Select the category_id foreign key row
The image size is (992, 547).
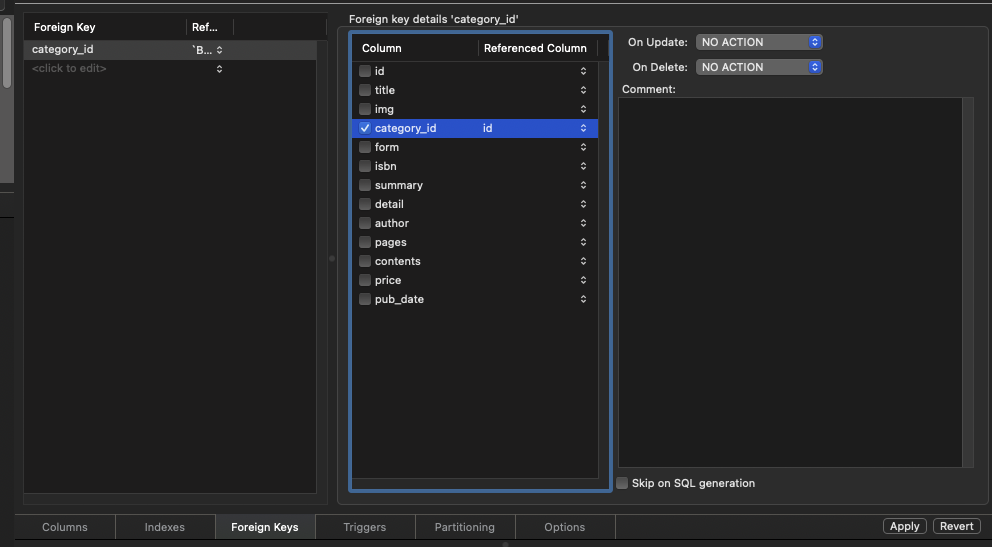pos(170,49)
